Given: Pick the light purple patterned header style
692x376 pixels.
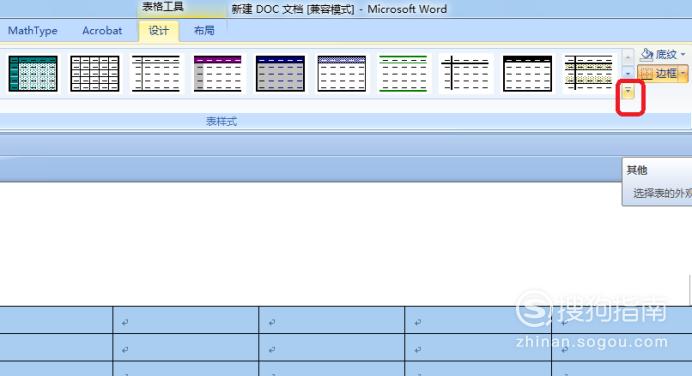Looking at the screenshot, I should pyautogui.click(x=342, y=74).
